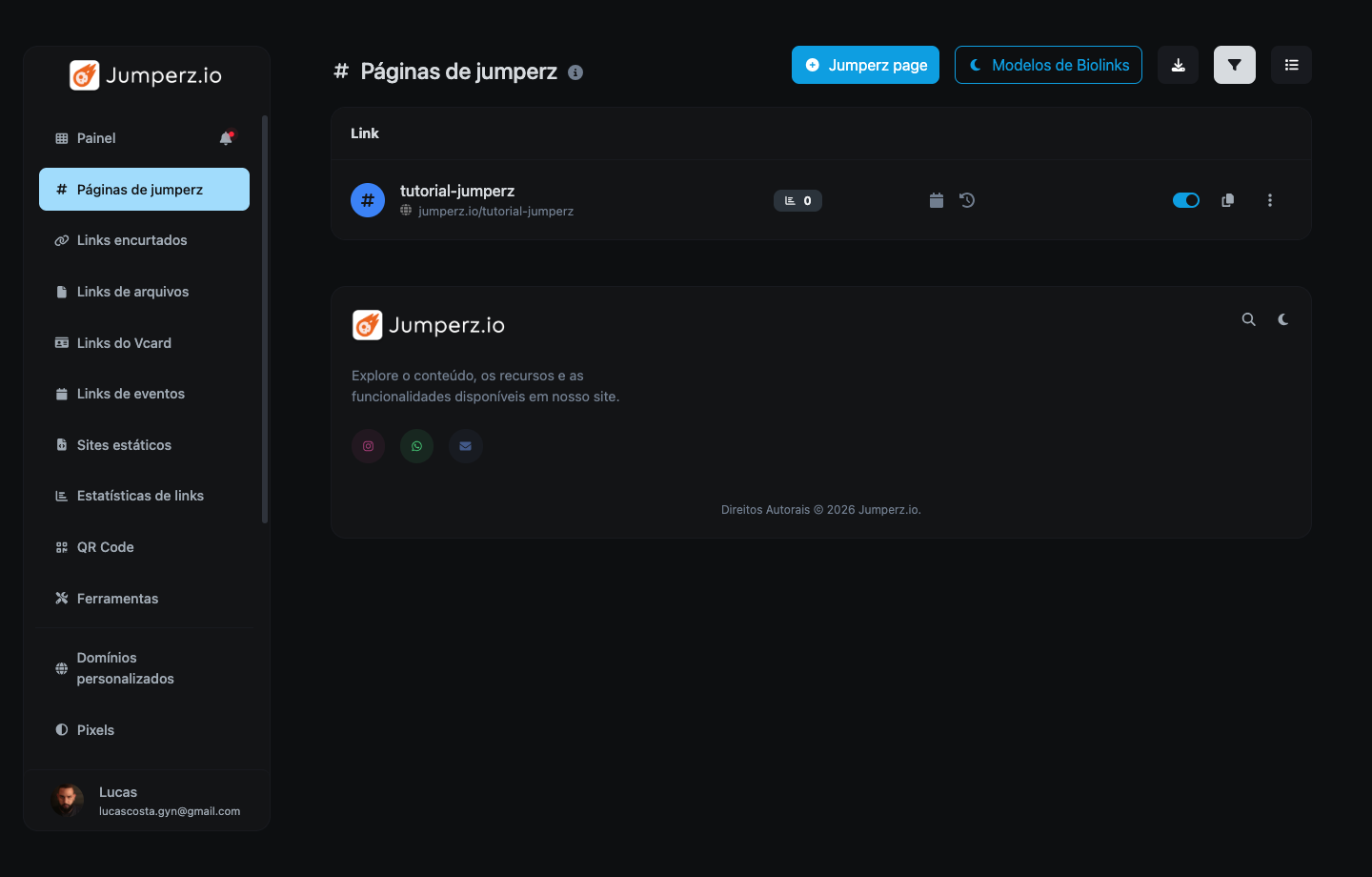Click the Jumperz.io logo in the sidebar
This screenshot has width=1372, height=877.
tap(146, 75)
